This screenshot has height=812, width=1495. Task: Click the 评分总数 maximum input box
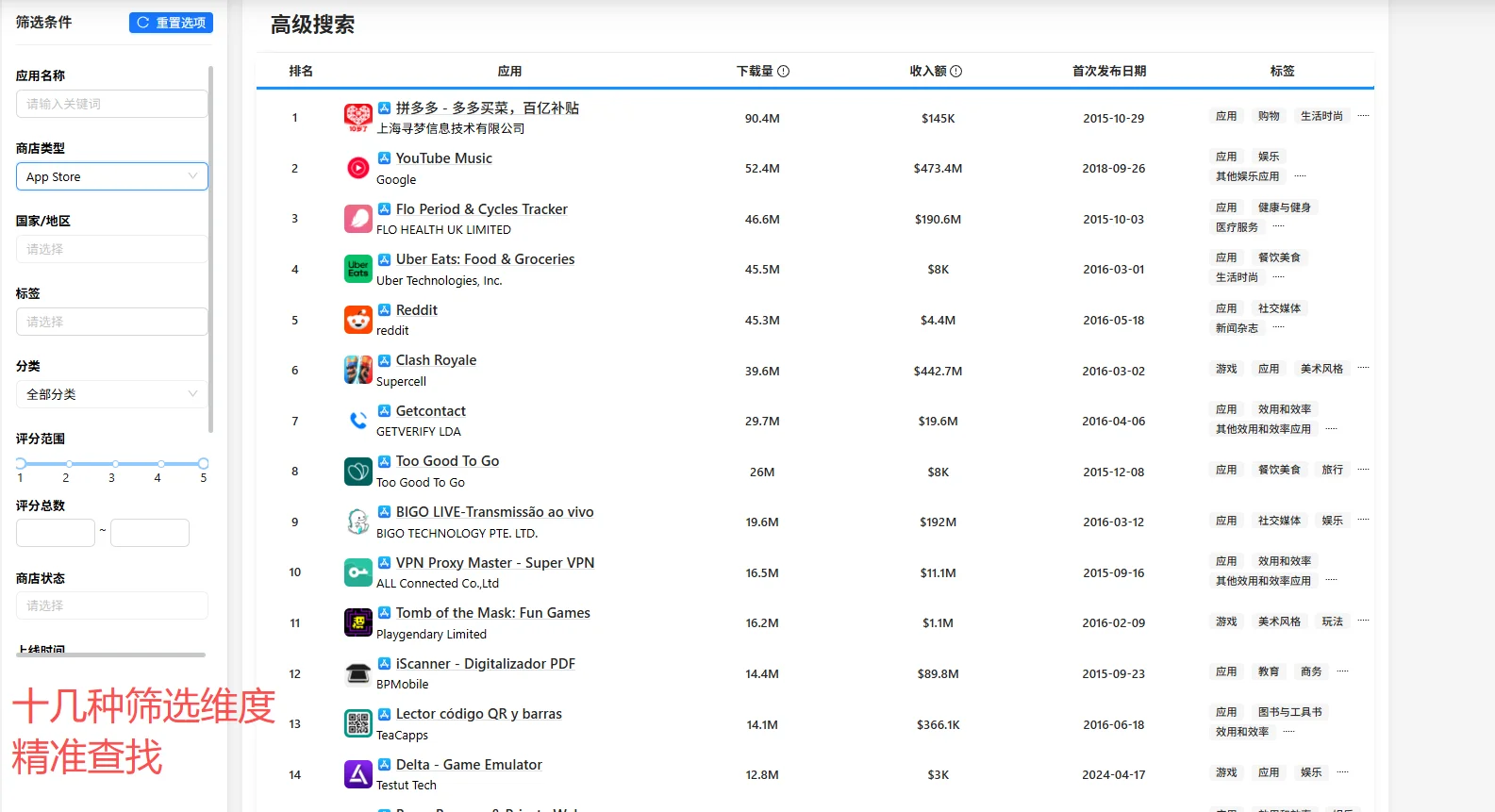point(150,533)
